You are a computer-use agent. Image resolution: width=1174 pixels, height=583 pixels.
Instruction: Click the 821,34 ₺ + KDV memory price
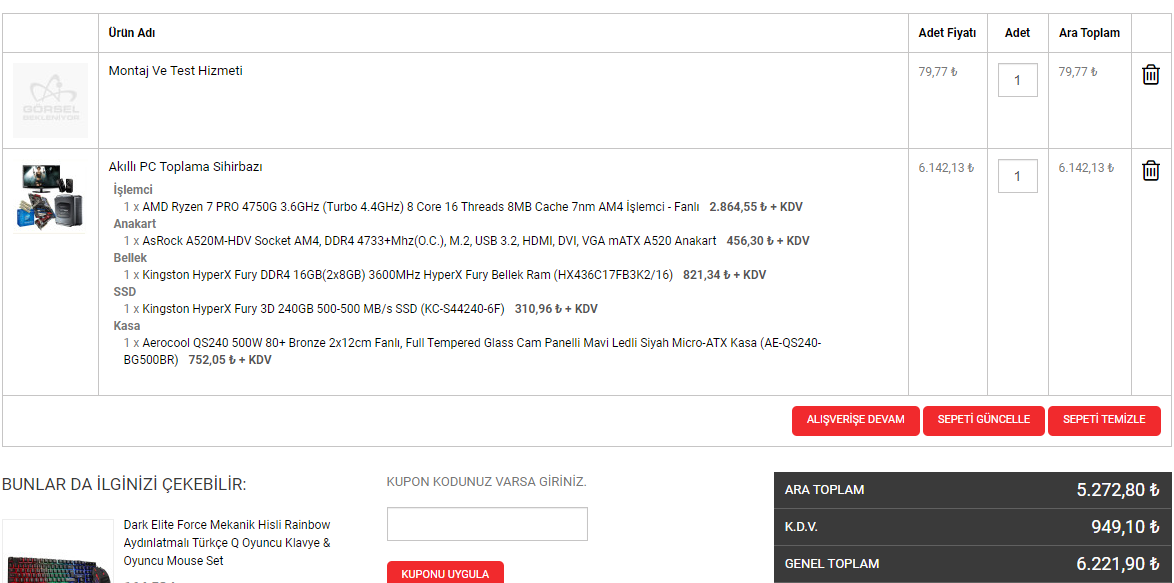(725, 275)
